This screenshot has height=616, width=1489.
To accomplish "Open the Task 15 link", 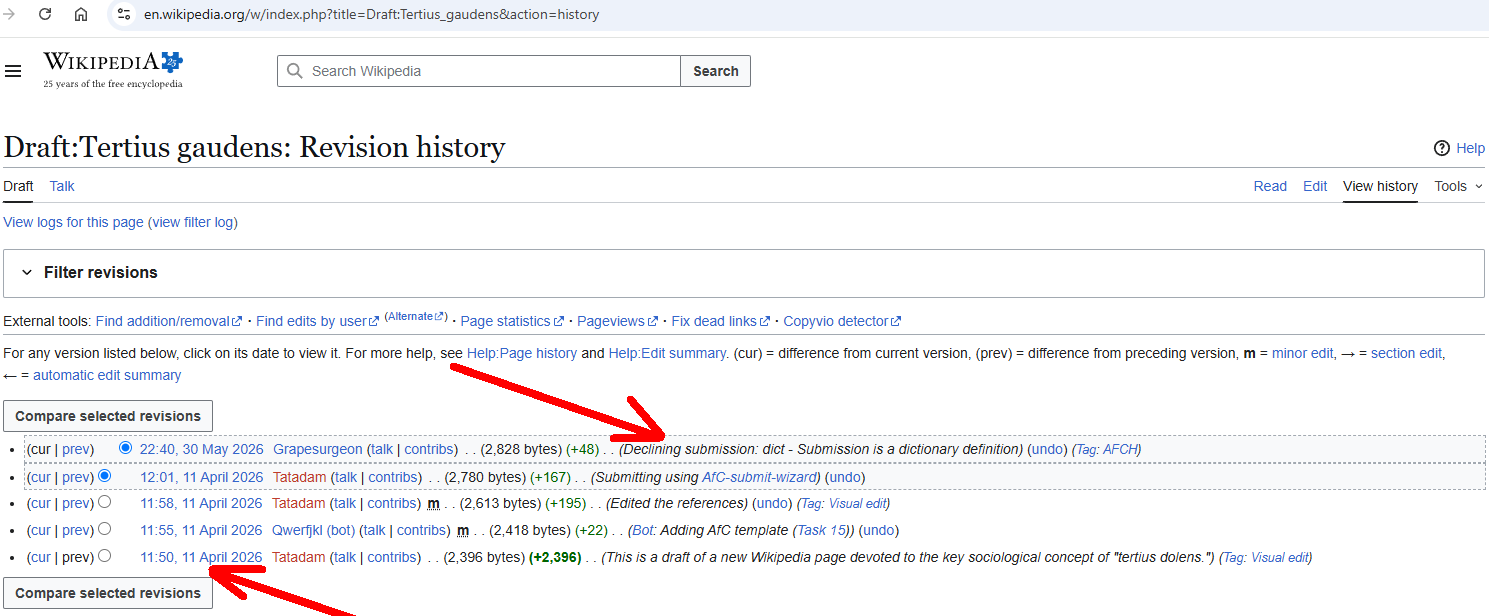I will coord(823,530).
